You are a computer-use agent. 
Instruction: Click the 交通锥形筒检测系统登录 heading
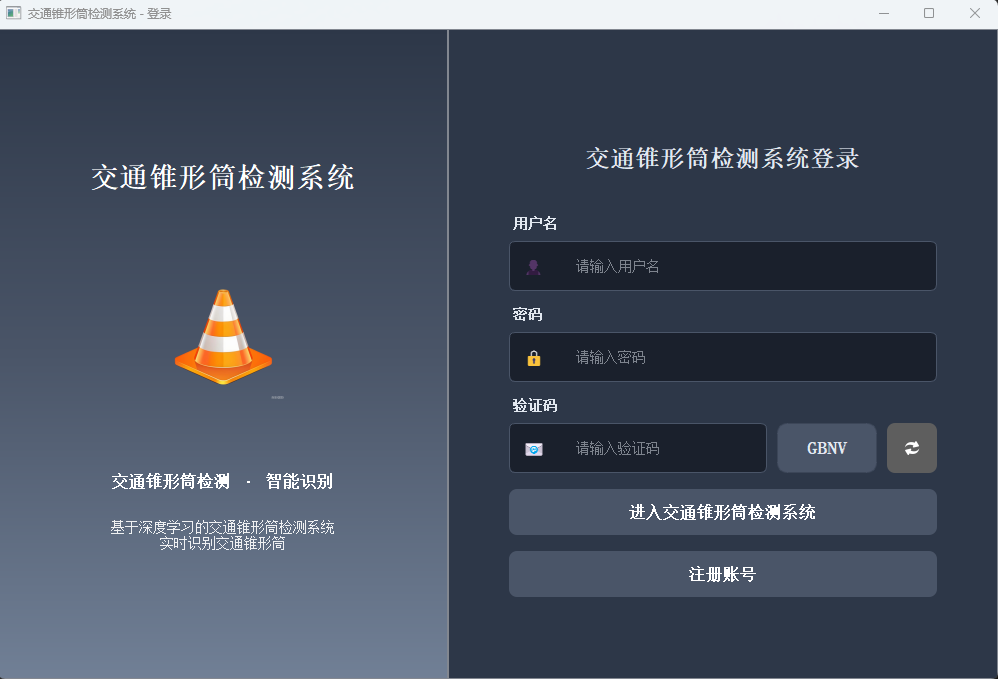pyautogui.click(x=722, y=159)
